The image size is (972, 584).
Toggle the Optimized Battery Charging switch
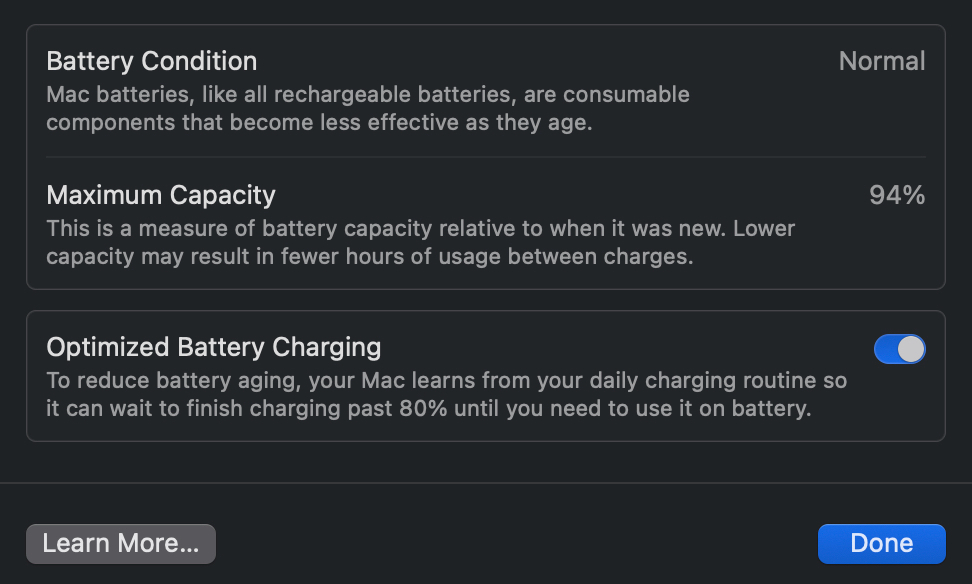[x=899, y=349]
